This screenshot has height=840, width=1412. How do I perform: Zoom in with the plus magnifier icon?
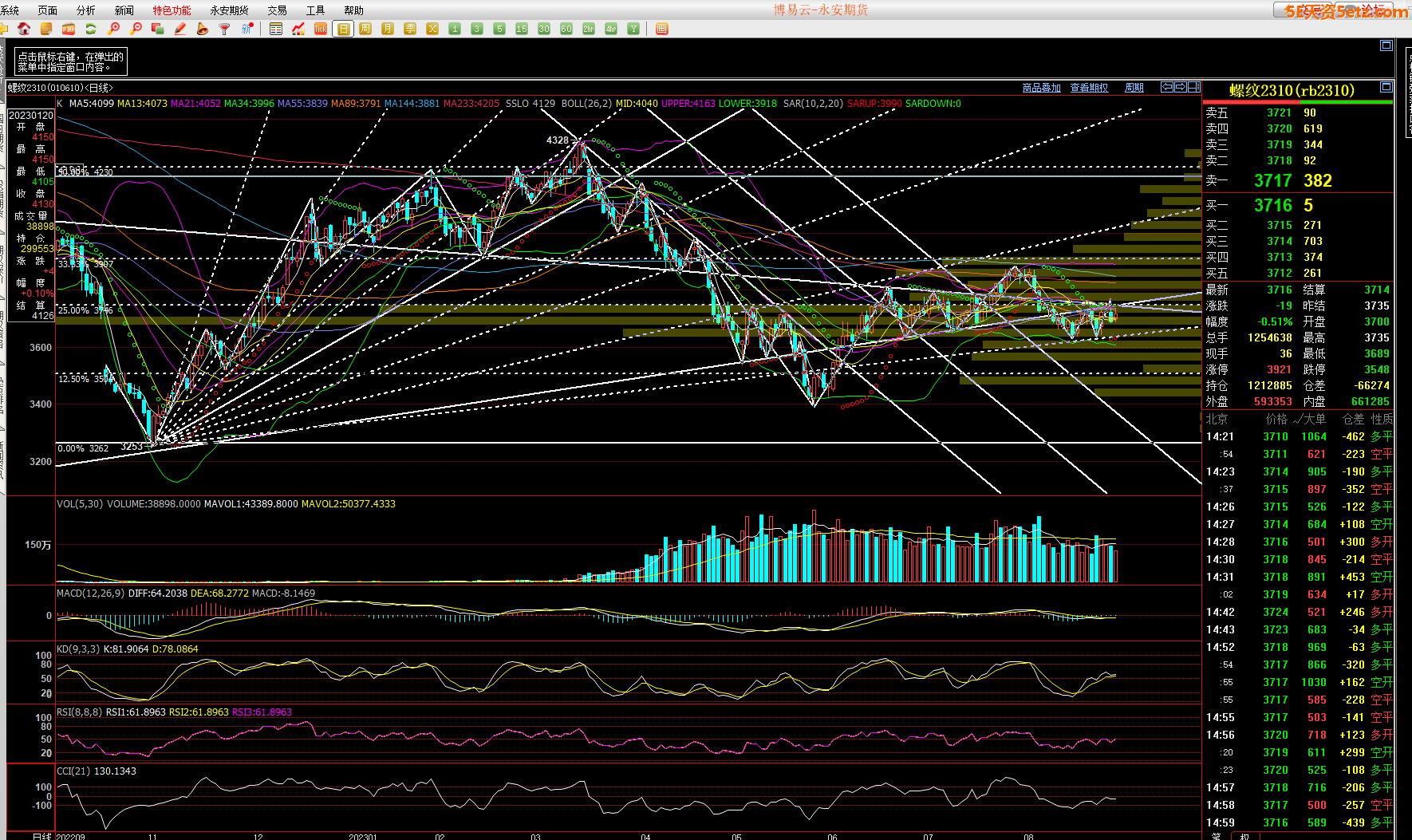[x=113, y=29]
